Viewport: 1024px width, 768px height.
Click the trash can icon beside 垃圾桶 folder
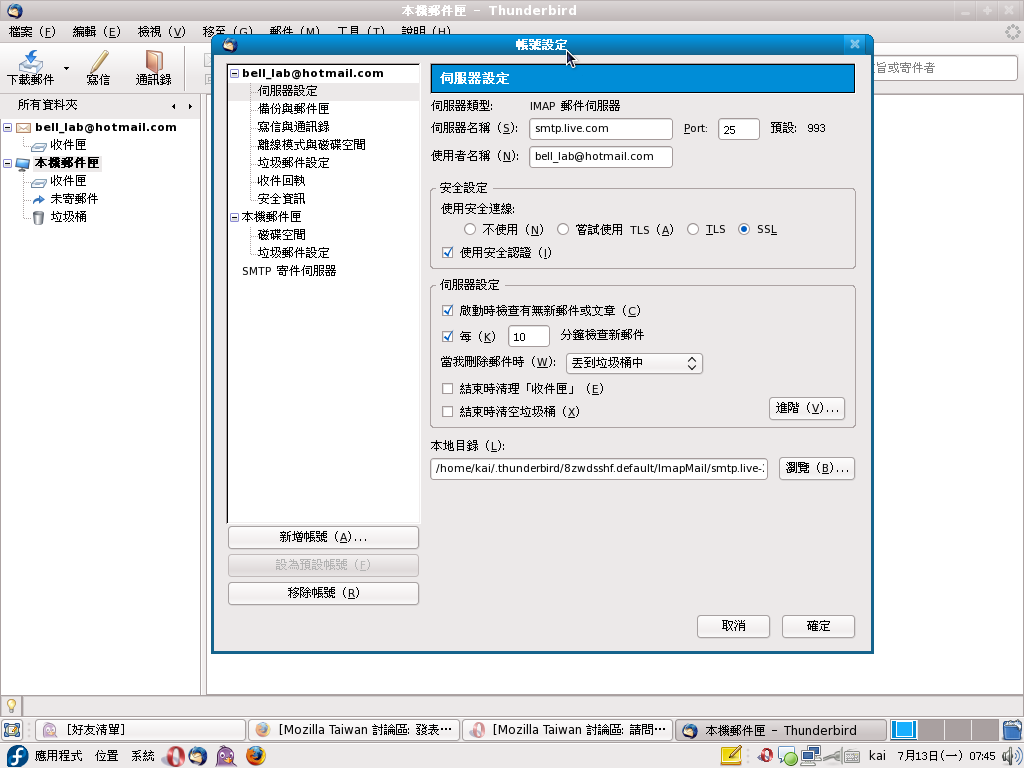tap(39, 217)
